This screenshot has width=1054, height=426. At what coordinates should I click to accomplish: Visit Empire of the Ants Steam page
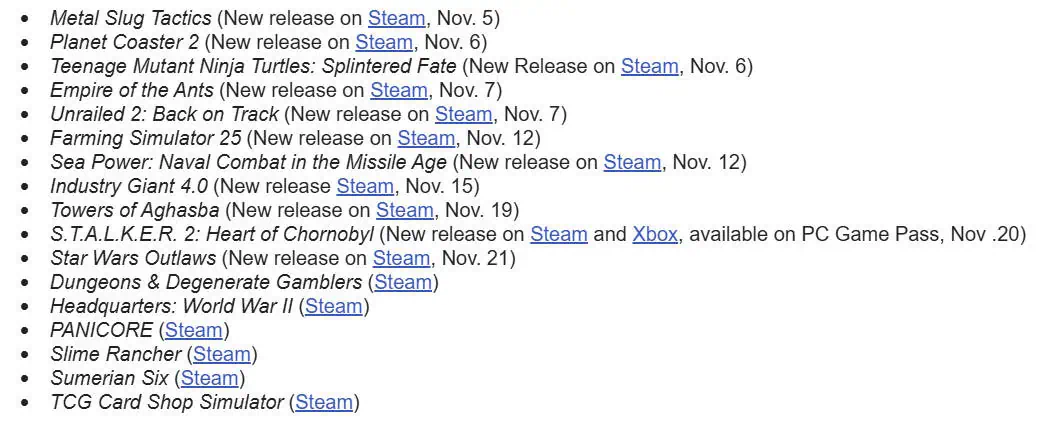[x=398, y=90]
